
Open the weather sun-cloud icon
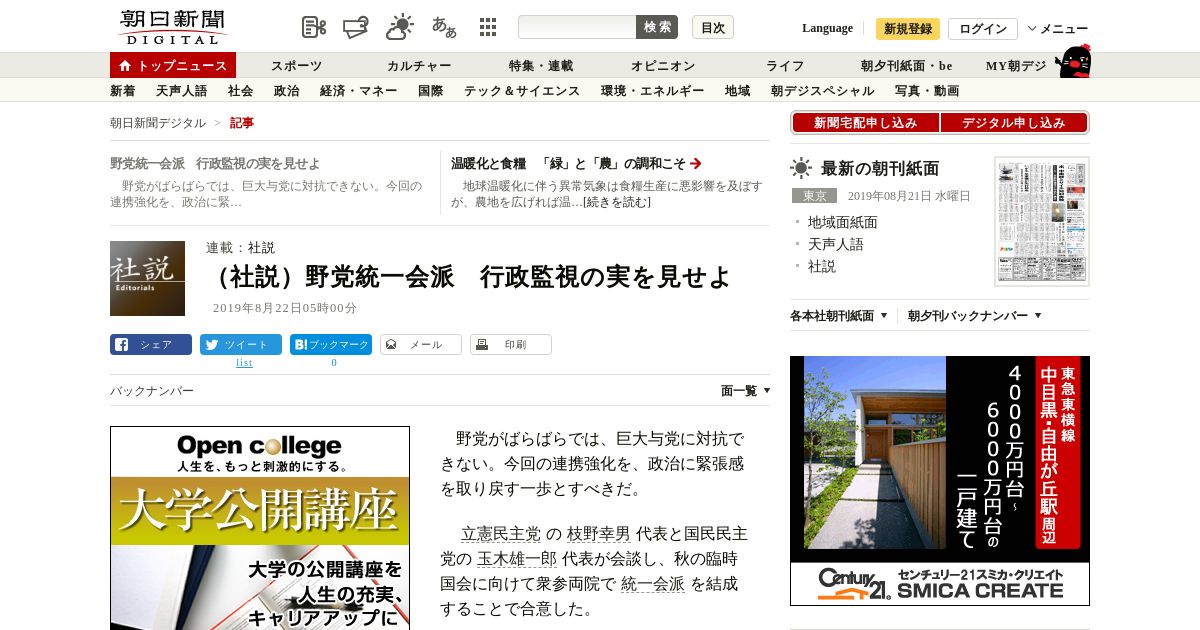click(400, 27)
